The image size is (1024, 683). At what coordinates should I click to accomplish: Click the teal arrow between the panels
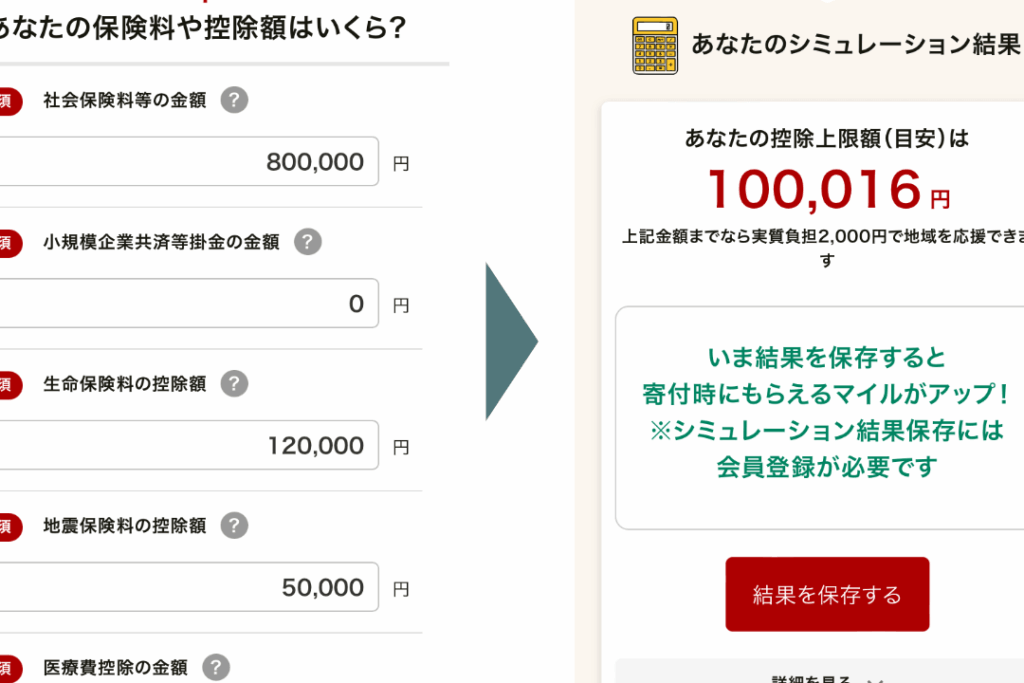(x=511, y=342)
